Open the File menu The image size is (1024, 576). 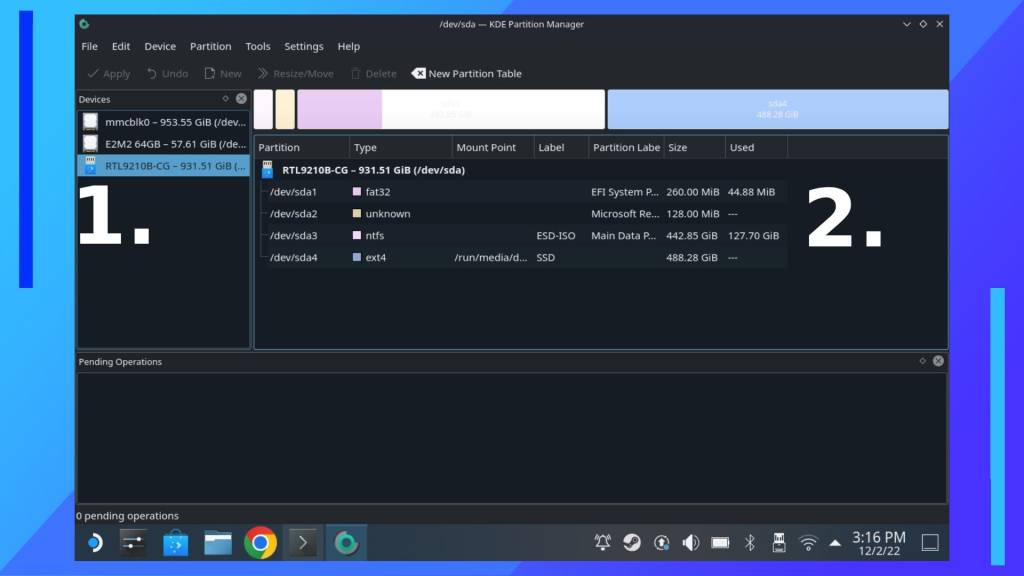pyautogui.click(x=89, y=46)
